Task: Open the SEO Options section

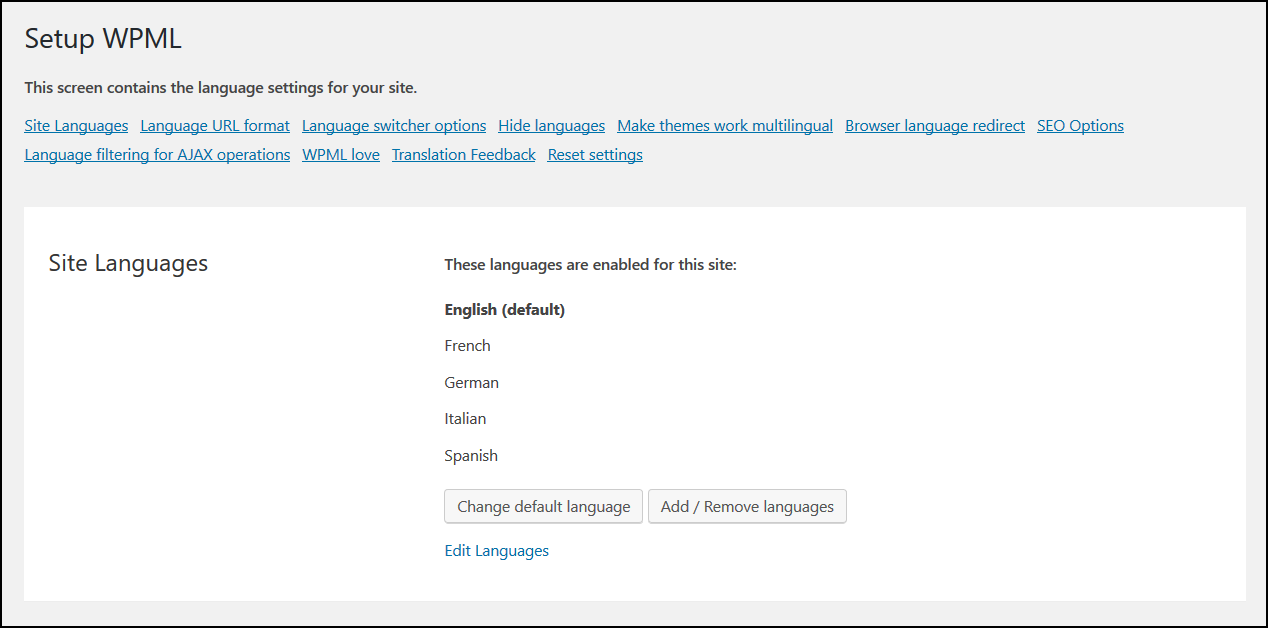Action: pos(1080,125)
